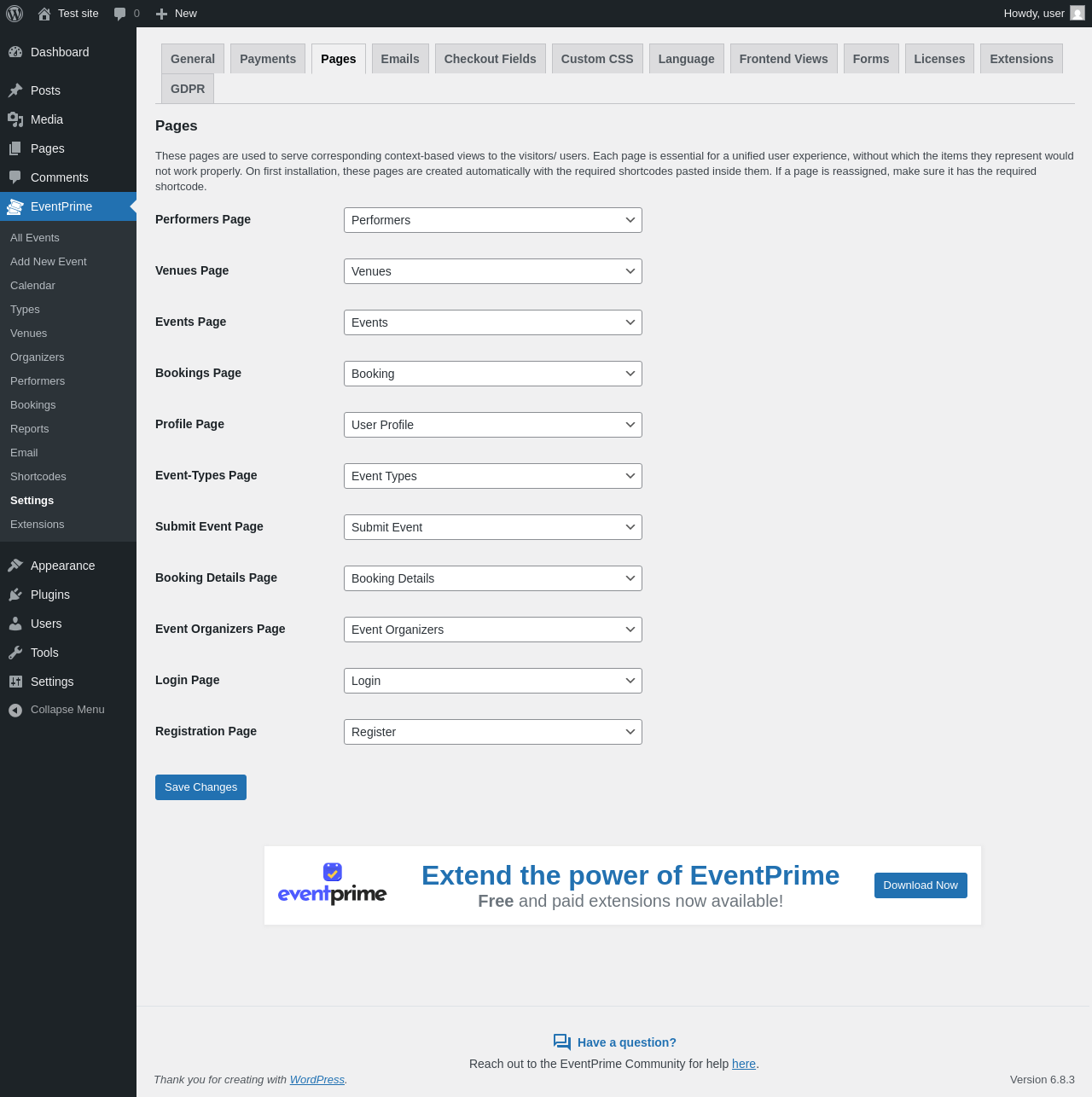Click the Tools wrench icon

tap(15, 653)
